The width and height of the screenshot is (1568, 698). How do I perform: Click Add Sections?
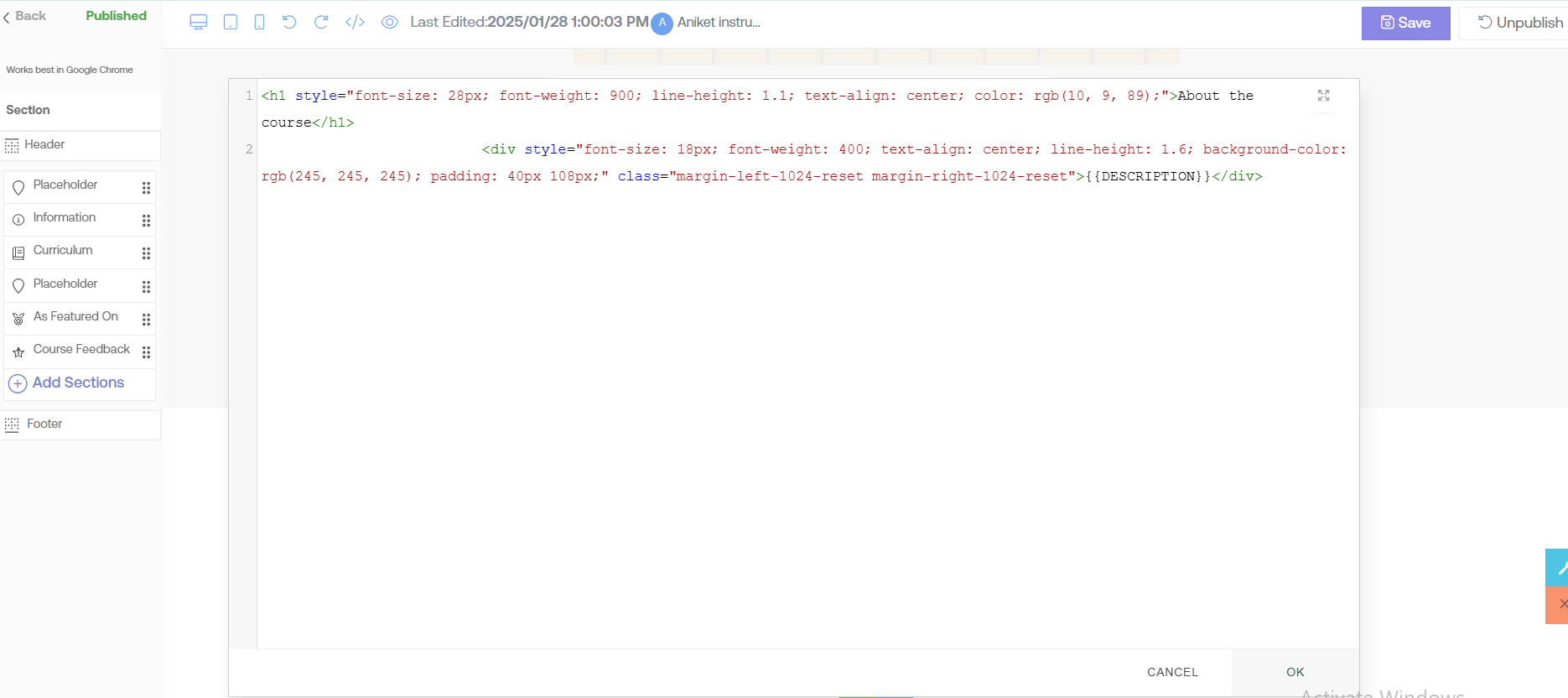point(78,383)
